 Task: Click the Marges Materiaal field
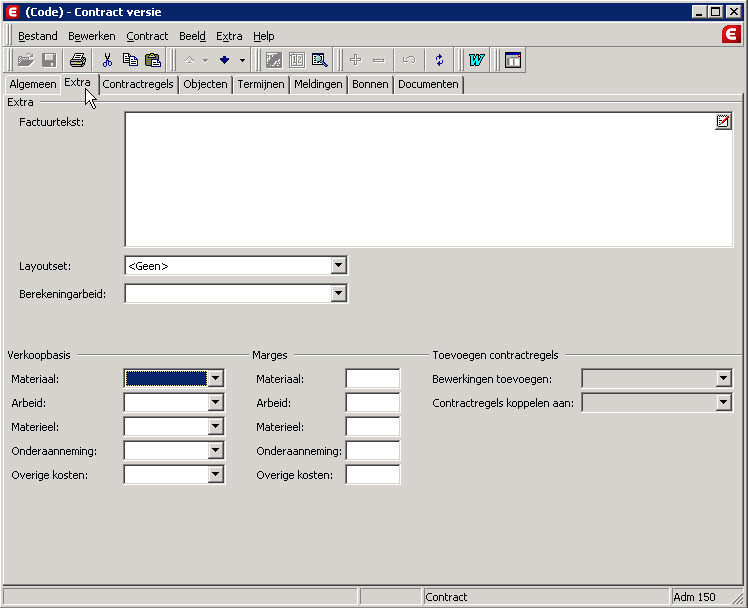(373, 379)
